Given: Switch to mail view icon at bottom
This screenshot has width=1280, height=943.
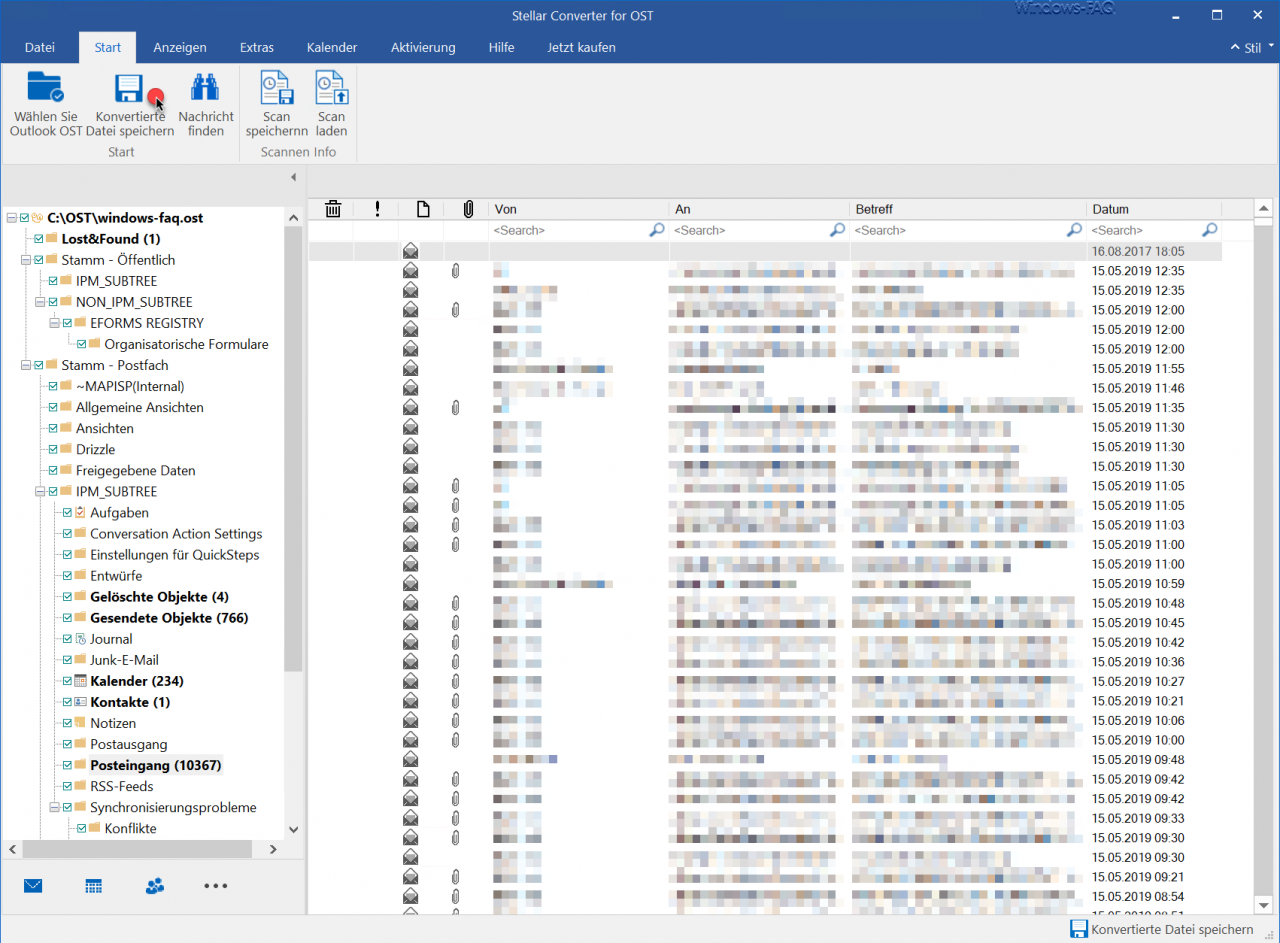Looking at the screenshot, I should (33, 886).
